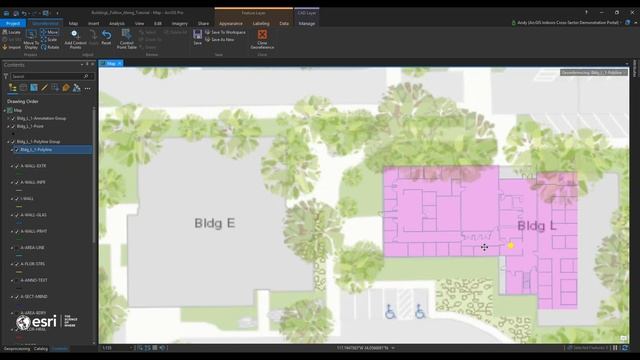Viewport: 640px width, 360px height.
Task: Collapse the Bldg_L_1-Polyline Group node
Action: 8,142
